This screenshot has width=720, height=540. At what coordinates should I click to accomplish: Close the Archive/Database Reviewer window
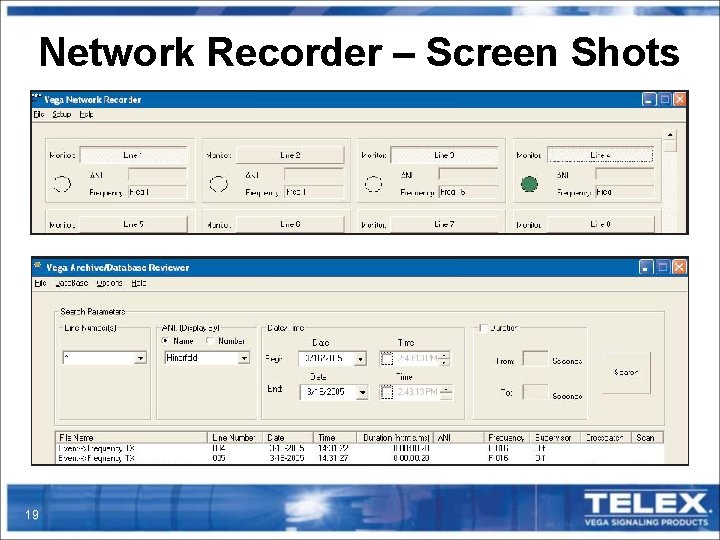[679, 267]
